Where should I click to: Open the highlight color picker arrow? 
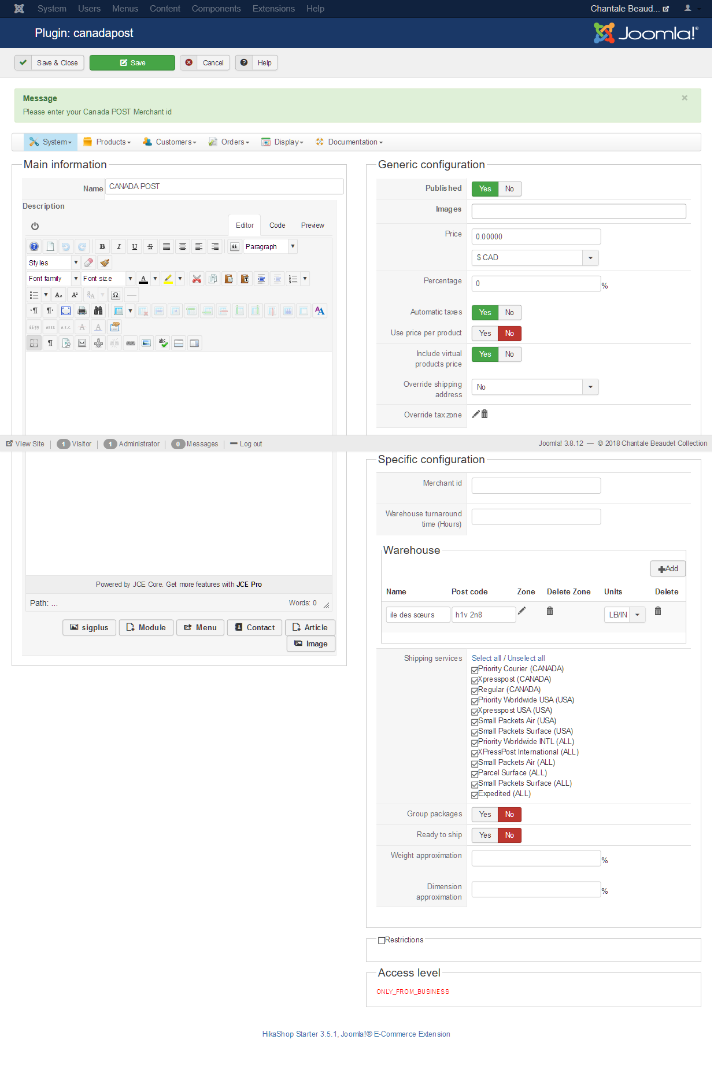coord(180,279)
